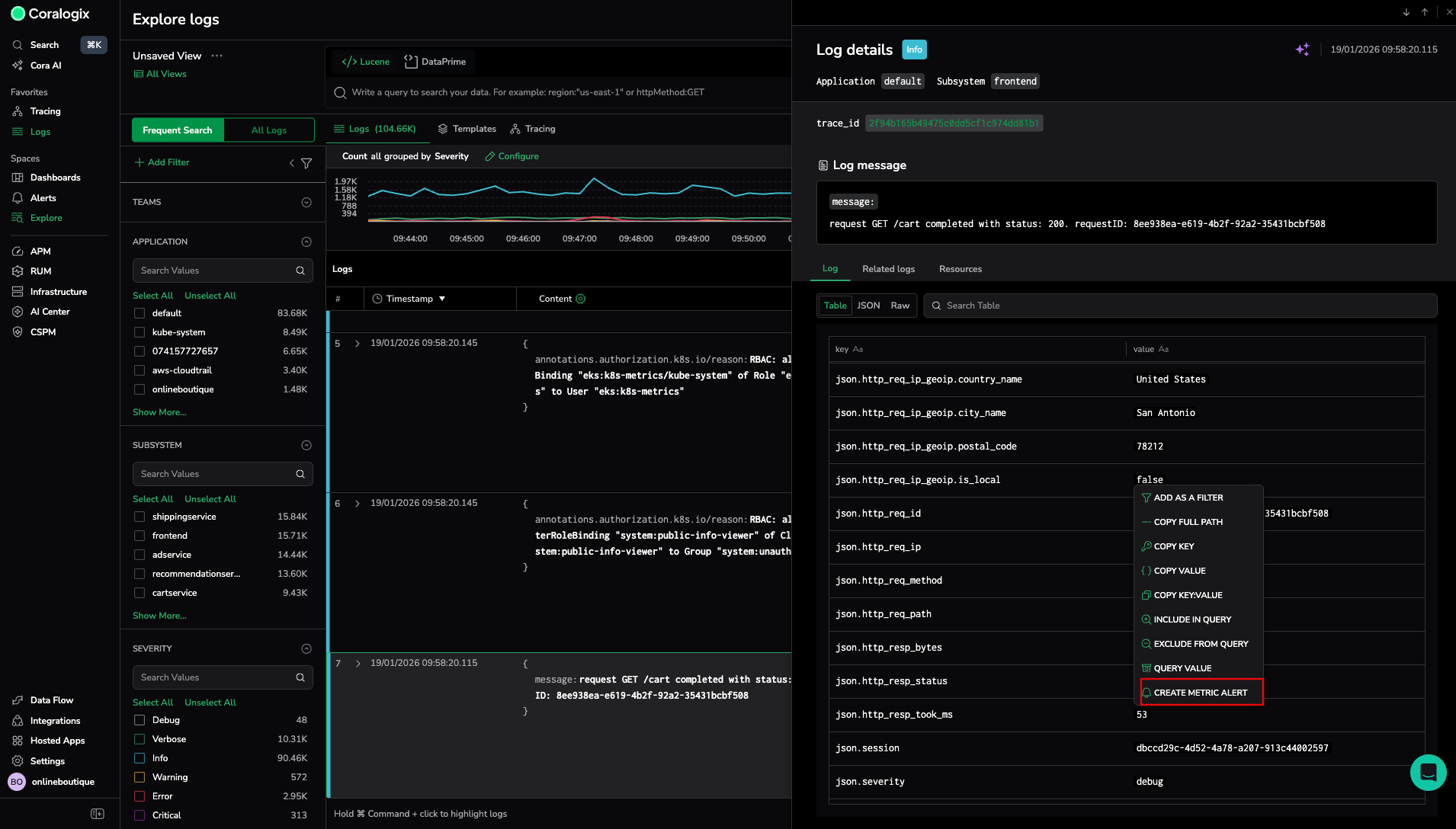This screenshot has width=1456, height=829.
Task: Open the Timestamp column sort dropdown
Action: pos(442,299)
